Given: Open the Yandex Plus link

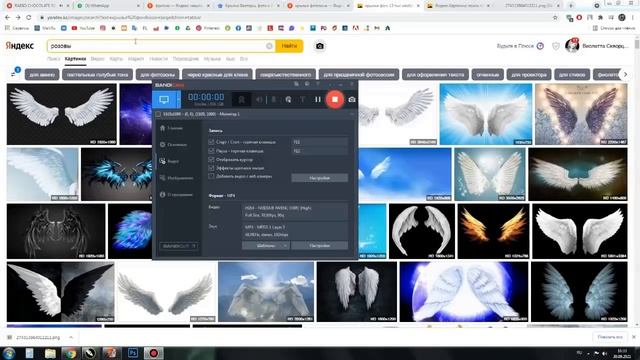Looking at the screenshot, I should pyautogui.click(x=520, y=46).
